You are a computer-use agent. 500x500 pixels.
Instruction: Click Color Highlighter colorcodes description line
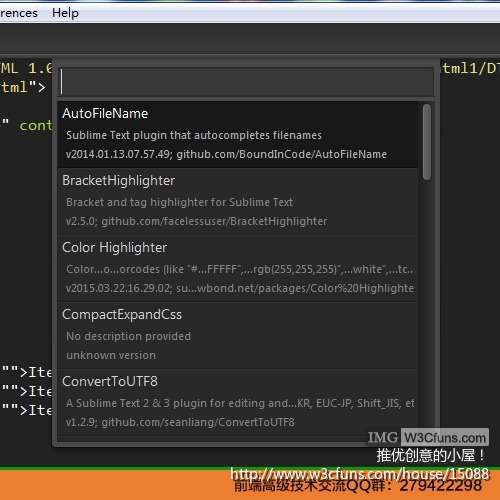coord(239,269)
